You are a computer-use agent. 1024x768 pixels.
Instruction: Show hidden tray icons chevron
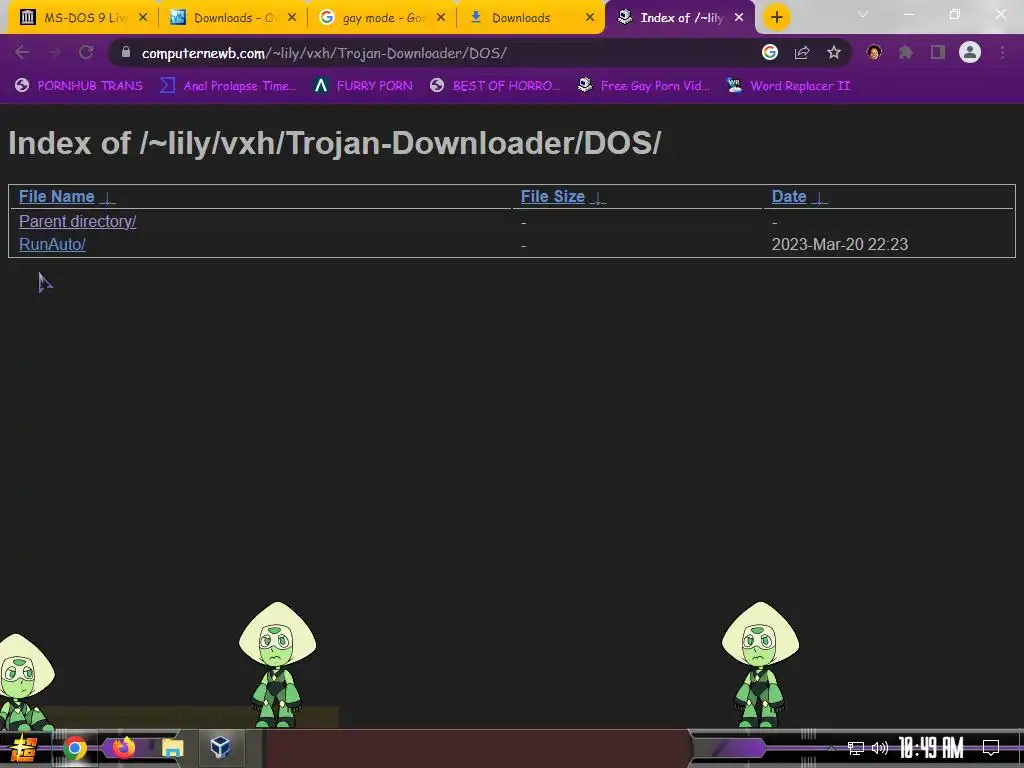[831, 748]
